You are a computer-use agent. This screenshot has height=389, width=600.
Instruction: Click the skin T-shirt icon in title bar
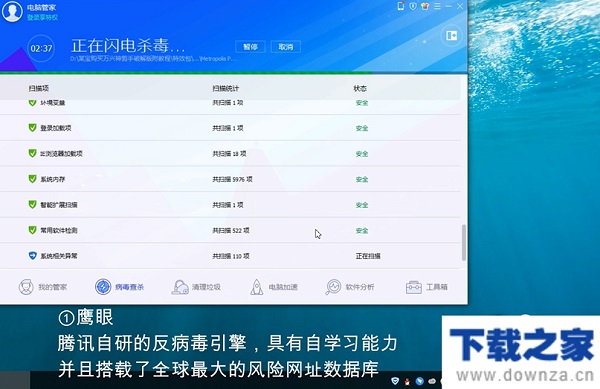(425, 6)
